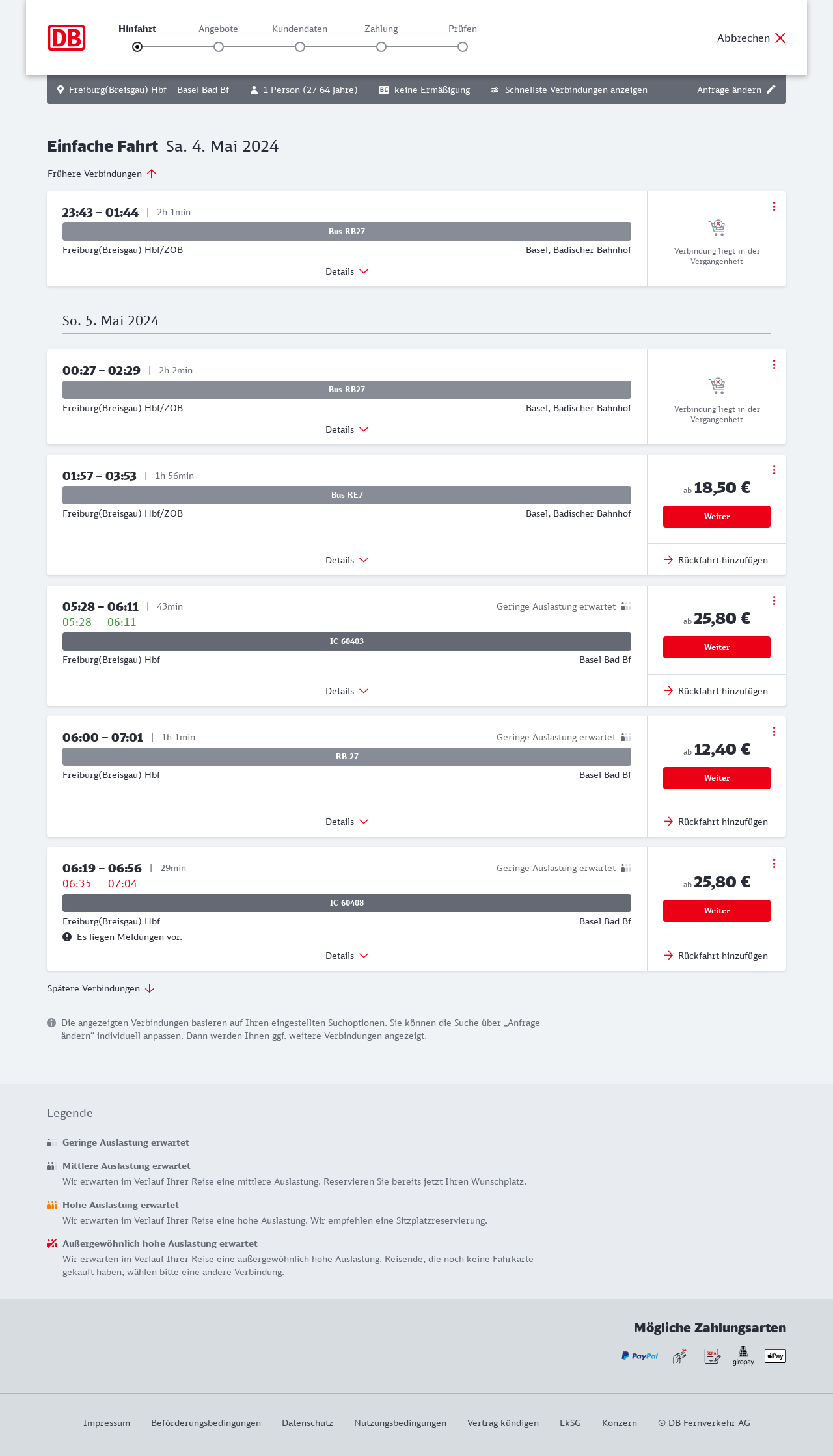Screen dimensions: 833x1456
Task: Open the Datenschutz footer link
Action: click(307, 1423)
